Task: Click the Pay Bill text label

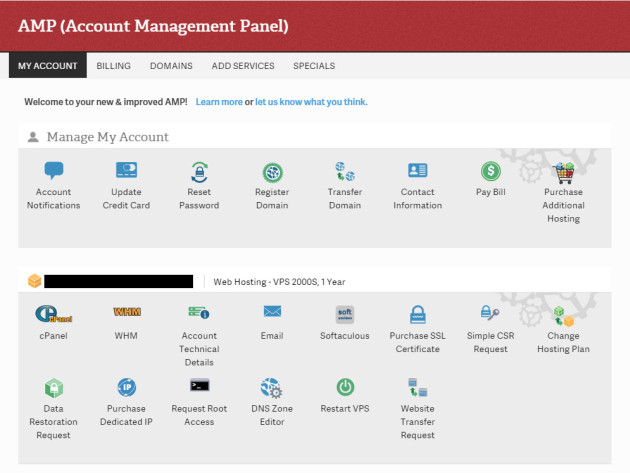Action: 491,192
